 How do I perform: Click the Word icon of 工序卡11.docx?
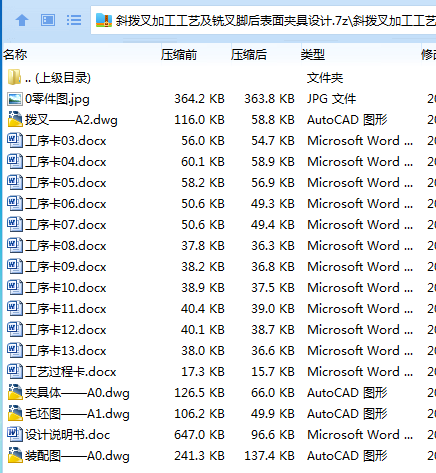tap(15, 308)
